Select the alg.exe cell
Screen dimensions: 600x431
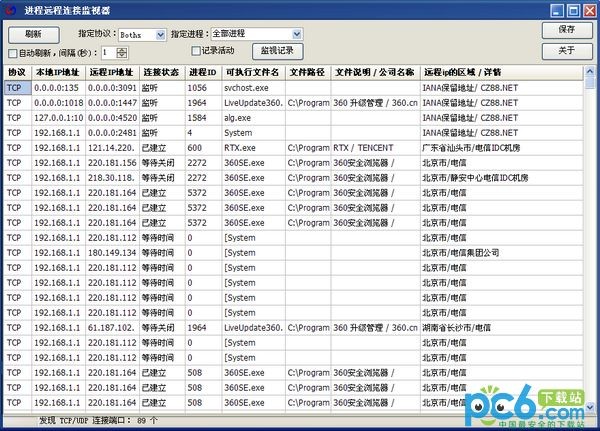point(253,118)
